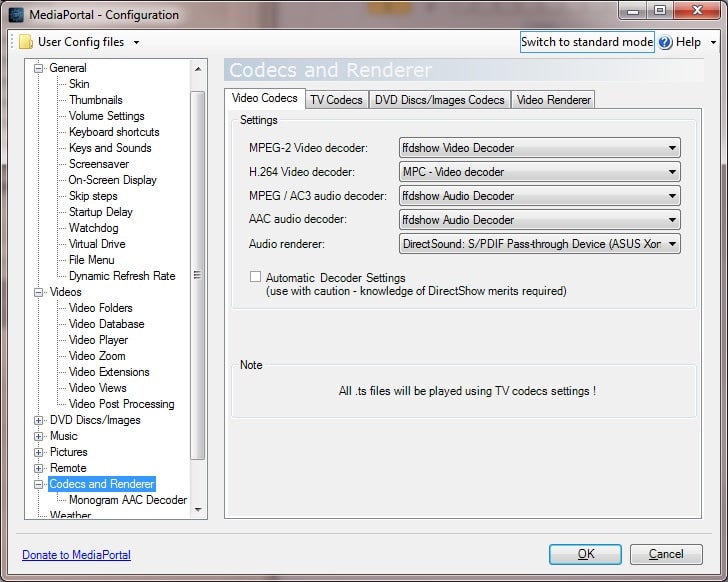
Task: Select the Video Codecs tab
Action: pos(265,98)
